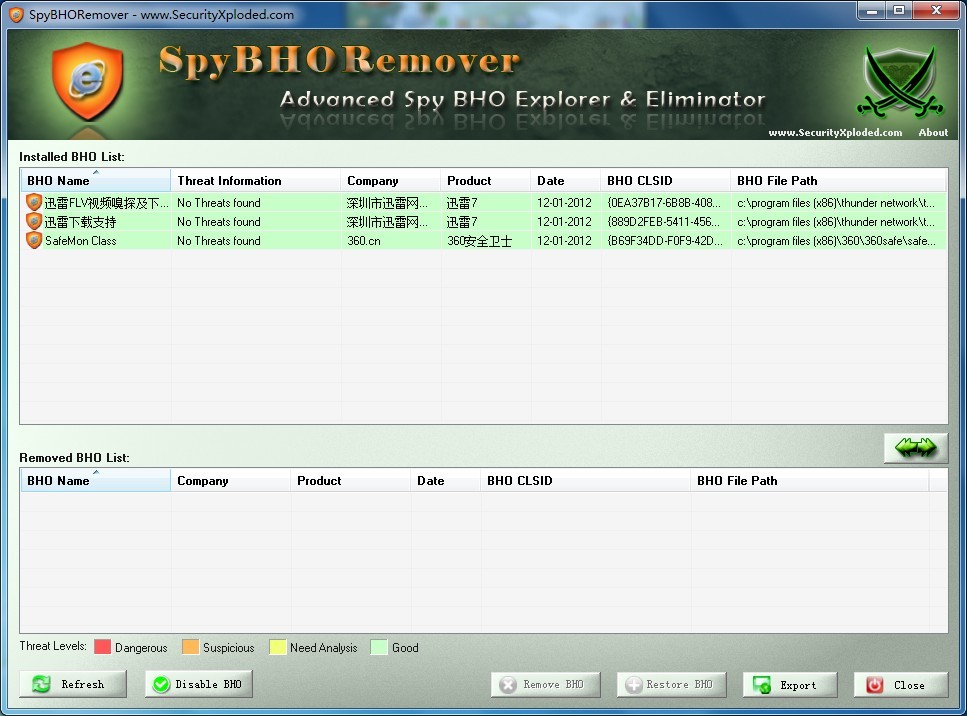Screen dimensions: 967x716
Task: Click the SpyBHORemover title bar icon
Action: tap(15, 15)
